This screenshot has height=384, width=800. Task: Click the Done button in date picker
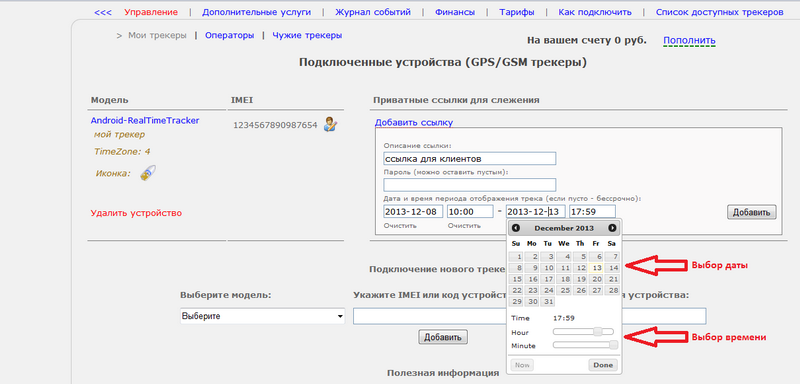pyautogui.click(x=603, y=365)
